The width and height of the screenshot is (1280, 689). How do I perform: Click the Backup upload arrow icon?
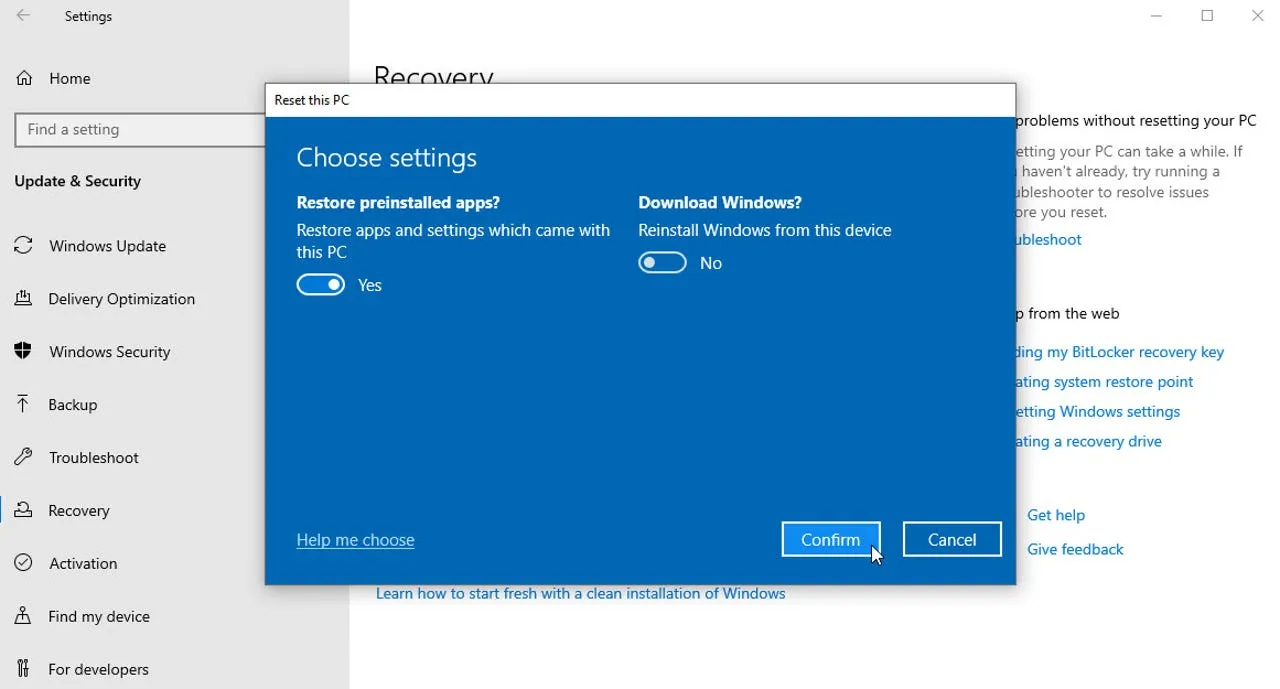(x=24, y=405)
